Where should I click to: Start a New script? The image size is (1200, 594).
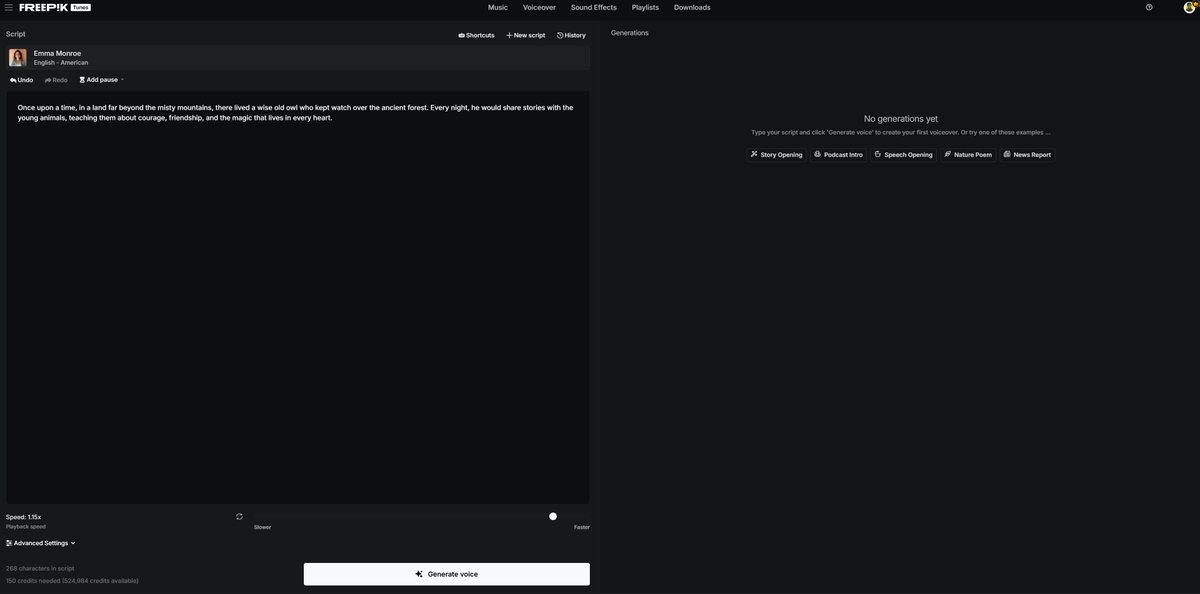point(526,35)
